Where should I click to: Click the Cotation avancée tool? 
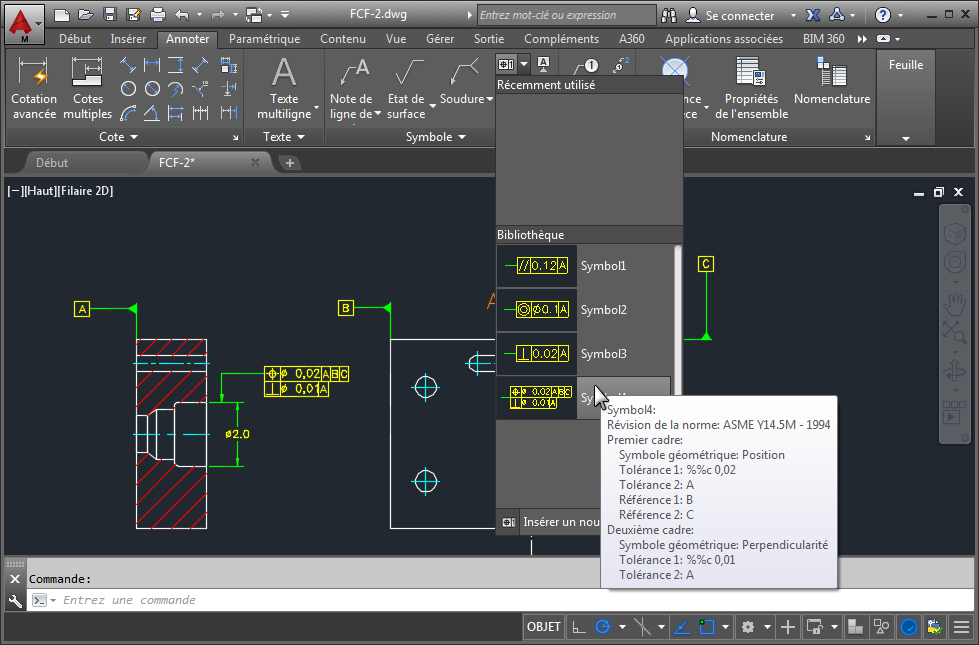[34, 88]
